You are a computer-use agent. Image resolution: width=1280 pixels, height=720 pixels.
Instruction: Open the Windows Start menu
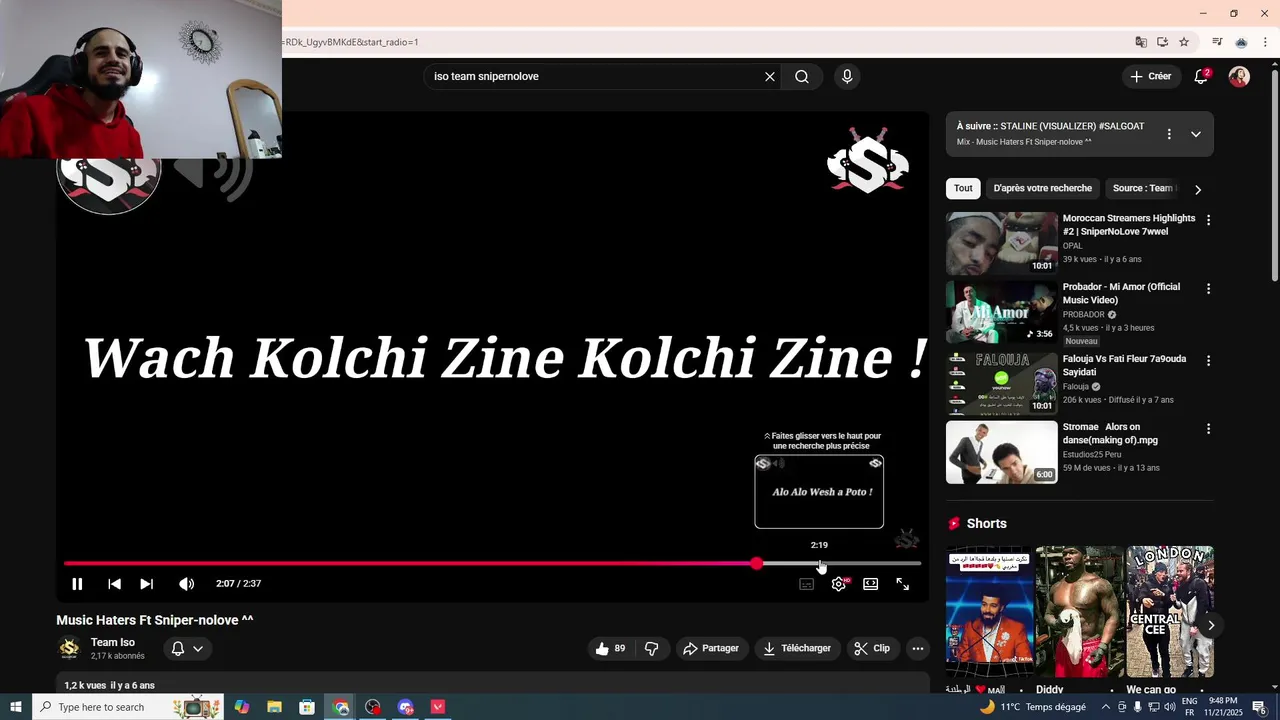pos(16,707)
